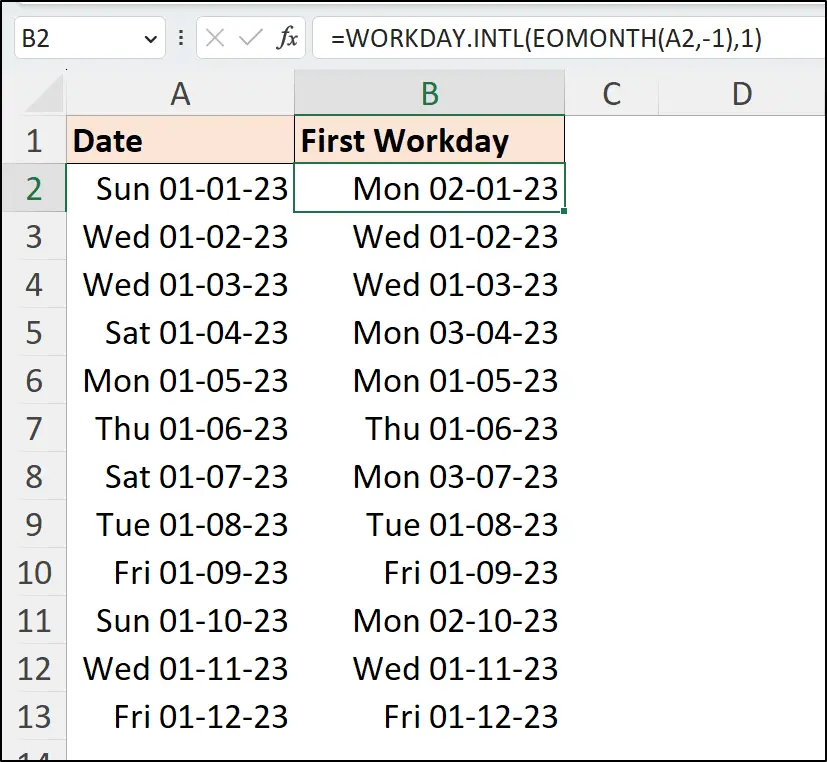Viewport: 827px width, 762px height.
Task: Select the cell showing Sun 01-01-23
Action: pos(180,189)
